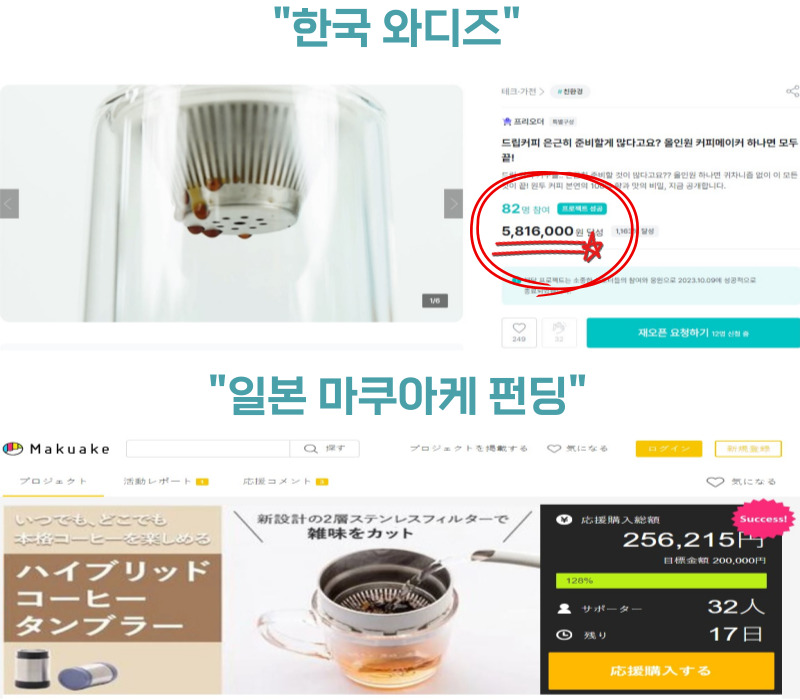Open the プロジェクトを掲載する link

point(468,448)
